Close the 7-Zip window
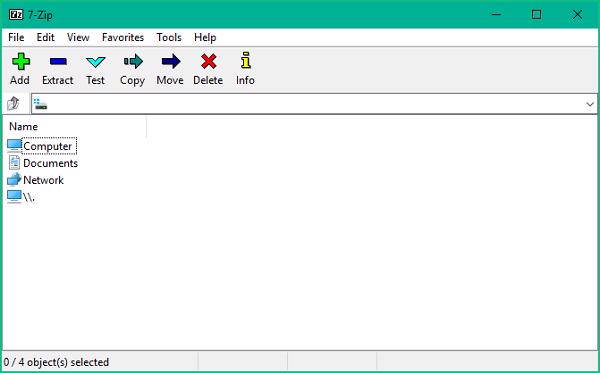The height and width of the screenshot is (373, 600). tap(577, 15)
